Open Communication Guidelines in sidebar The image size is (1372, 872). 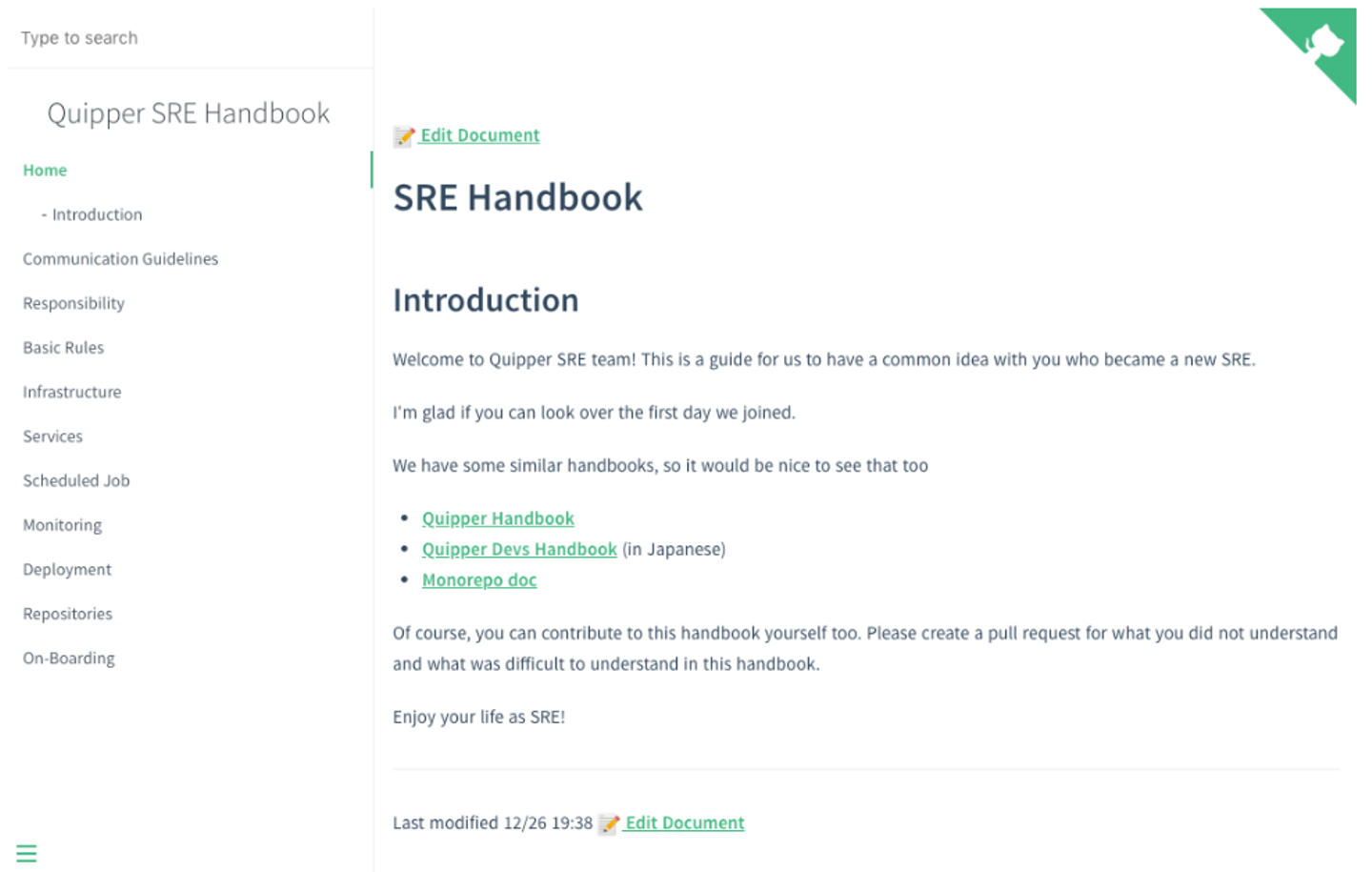click(120, 258)
